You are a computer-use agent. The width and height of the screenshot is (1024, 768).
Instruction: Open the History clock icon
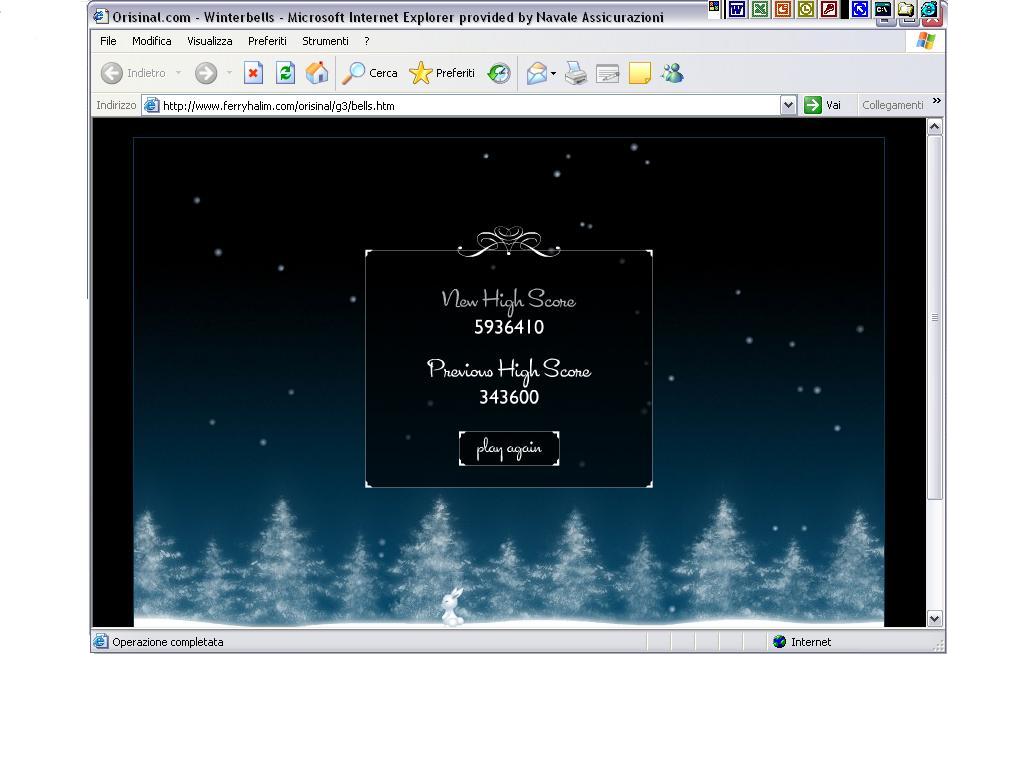[x=499, y=72]
